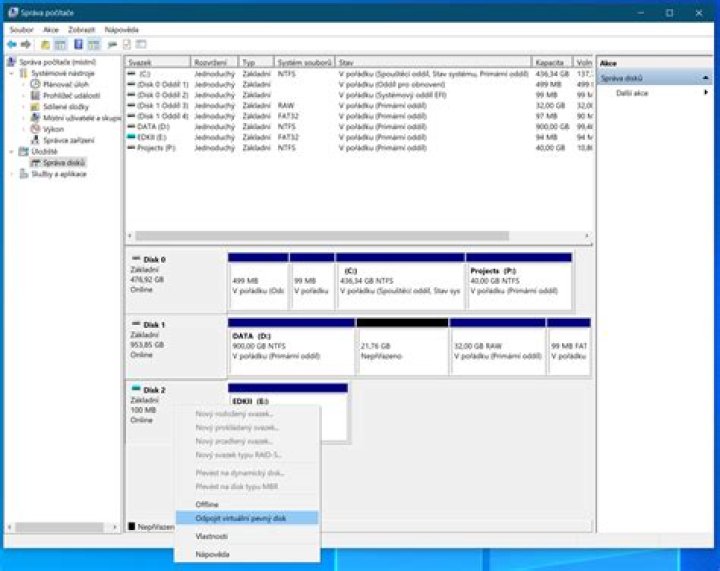Expand the Plánovač úloh branch arrow
This screenshot has width=720, height=571.
24,84
